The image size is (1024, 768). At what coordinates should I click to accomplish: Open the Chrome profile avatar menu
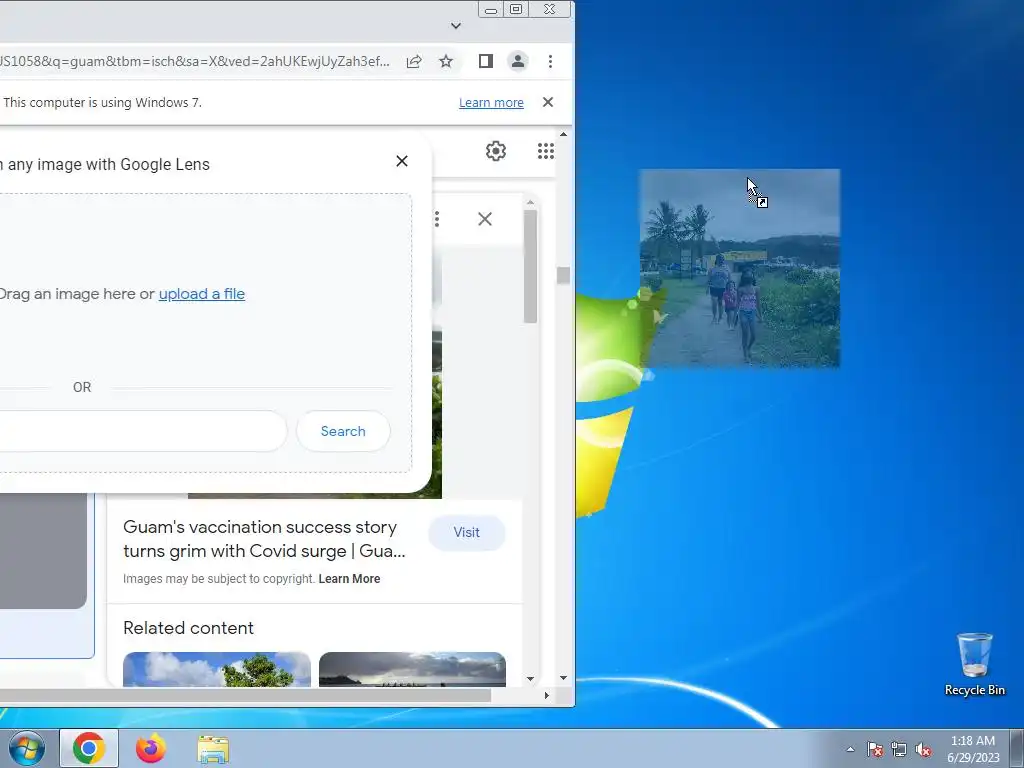point(518,61)
